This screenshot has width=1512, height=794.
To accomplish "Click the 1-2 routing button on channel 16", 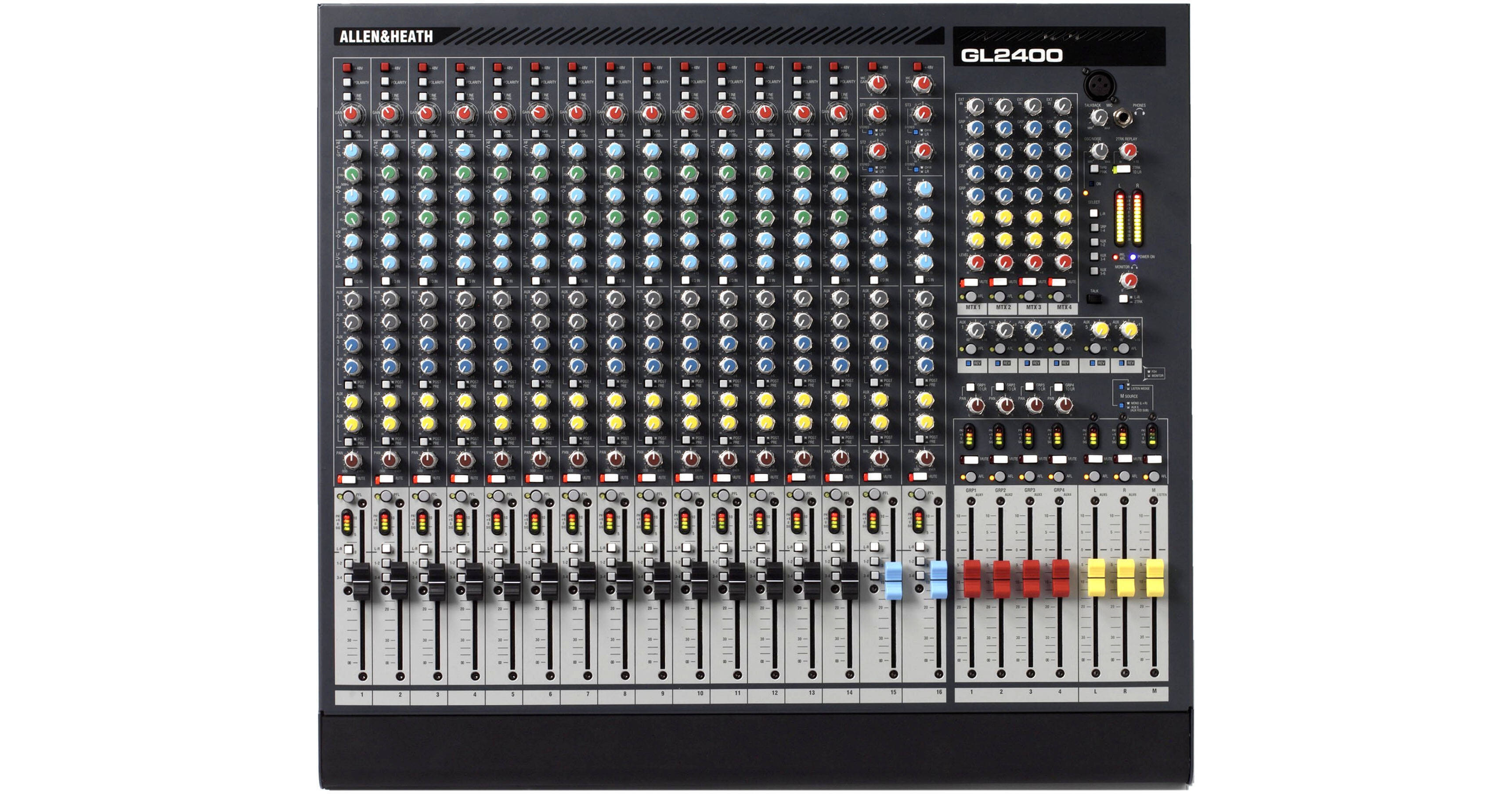I will [x=920, y=561].
